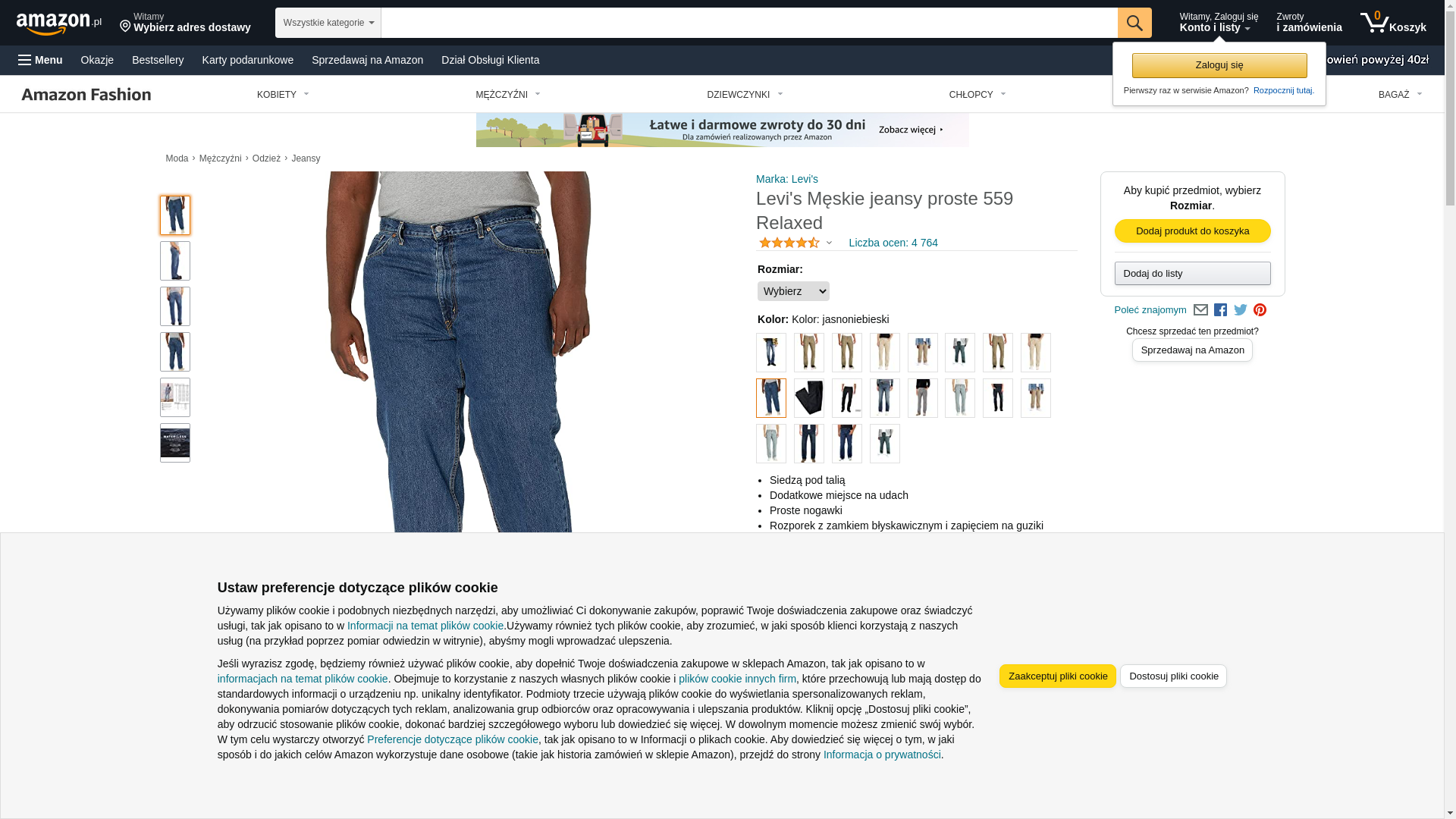The image size is (1456, 819).
Task: Expand the star rating popover chevron
Action: click(x=829, y=243)
